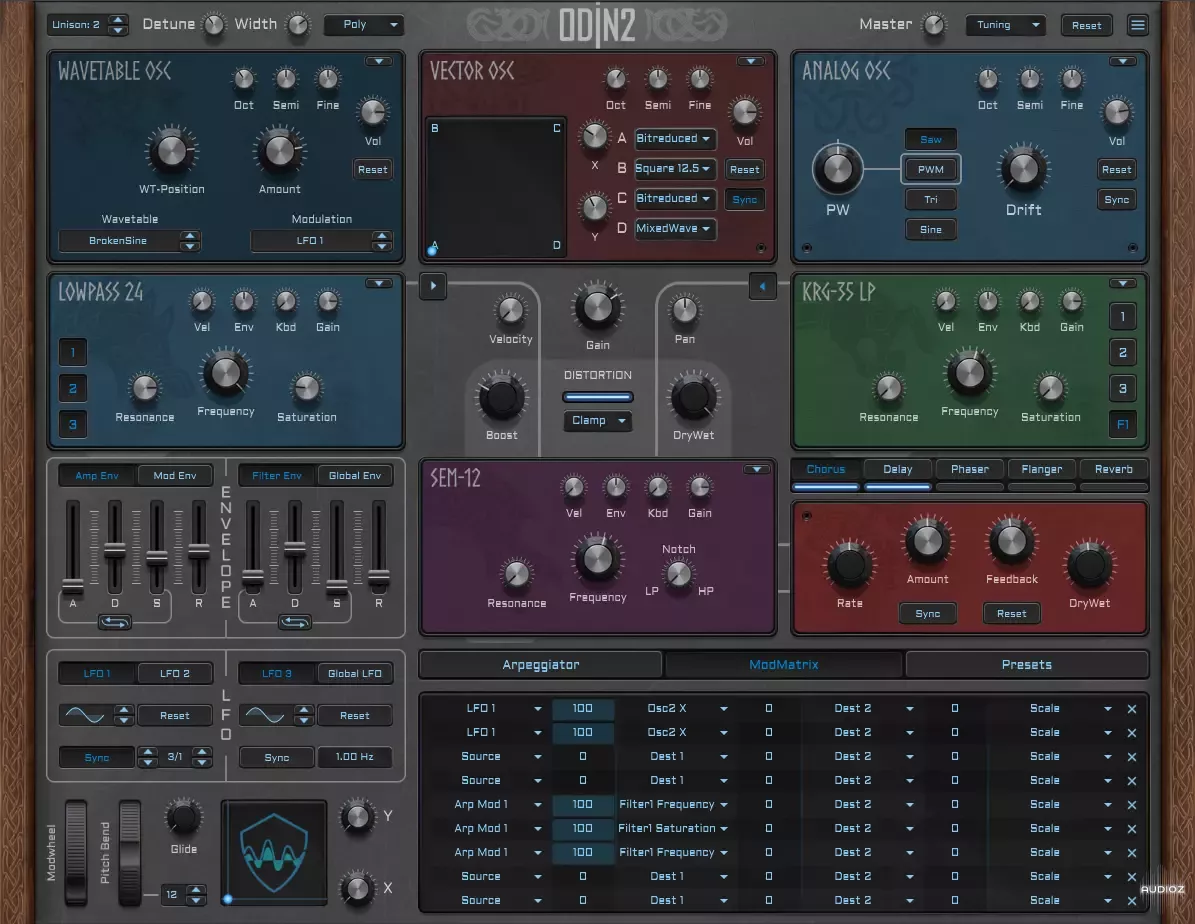Open the Tuning dropdown
The width and height of the screenshot is (1195, 924).
coord(1005,24)
